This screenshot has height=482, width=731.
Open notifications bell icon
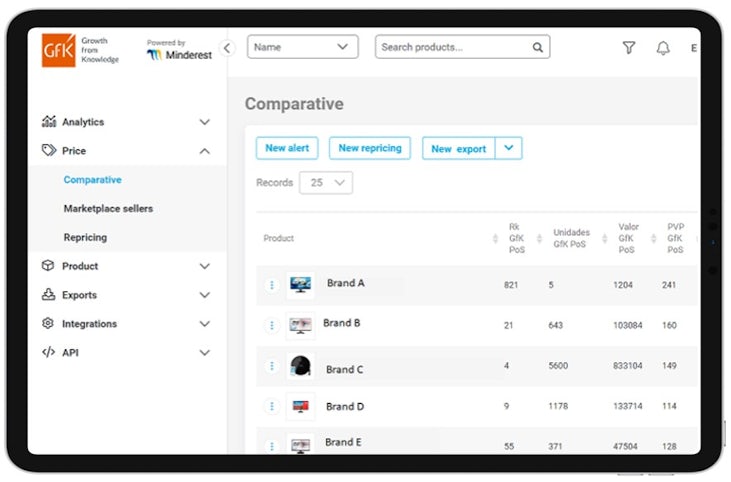[x=662, y=48]
